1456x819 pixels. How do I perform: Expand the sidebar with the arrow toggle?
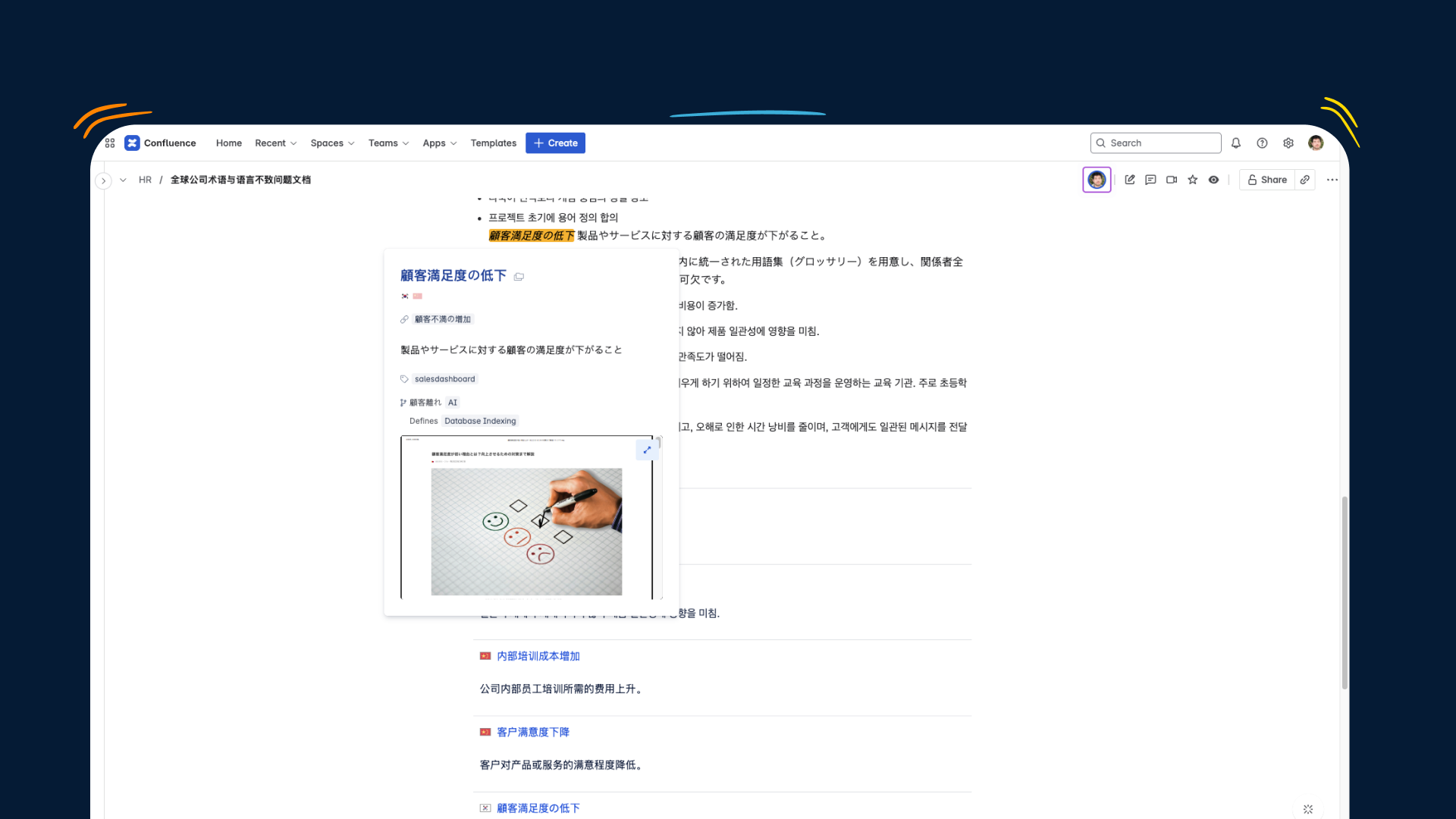[104, 180]
